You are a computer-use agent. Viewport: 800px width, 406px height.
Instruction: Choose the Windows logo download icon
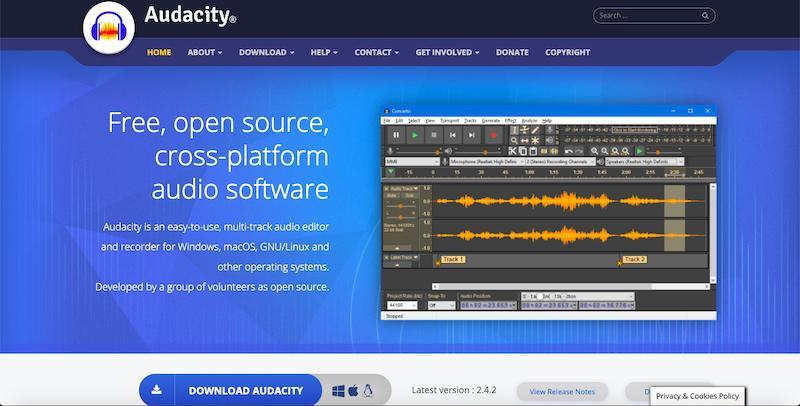[x=338, y=391]
